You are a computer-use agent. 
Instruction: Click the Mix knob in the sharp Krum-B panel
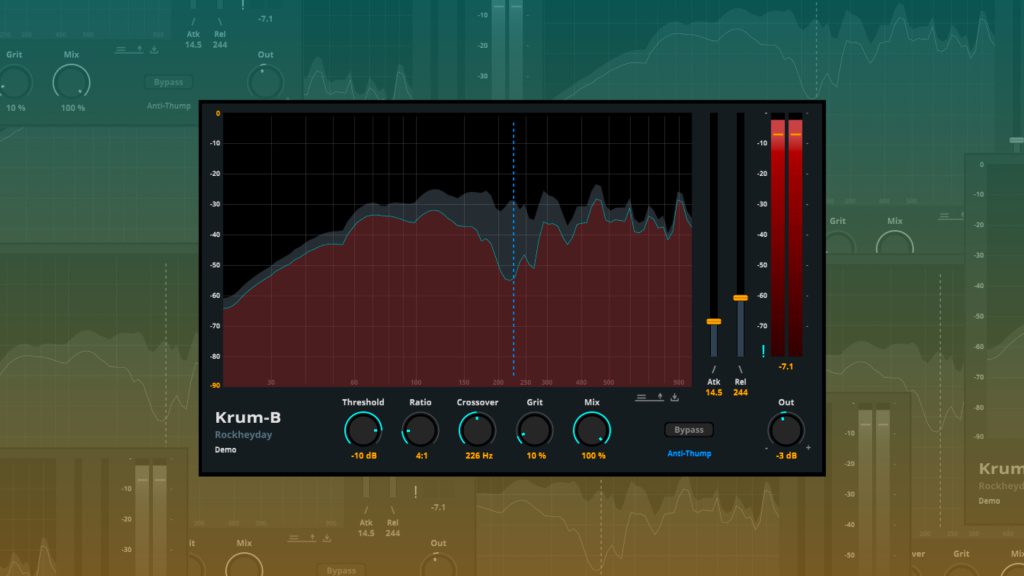coord(592,430)
